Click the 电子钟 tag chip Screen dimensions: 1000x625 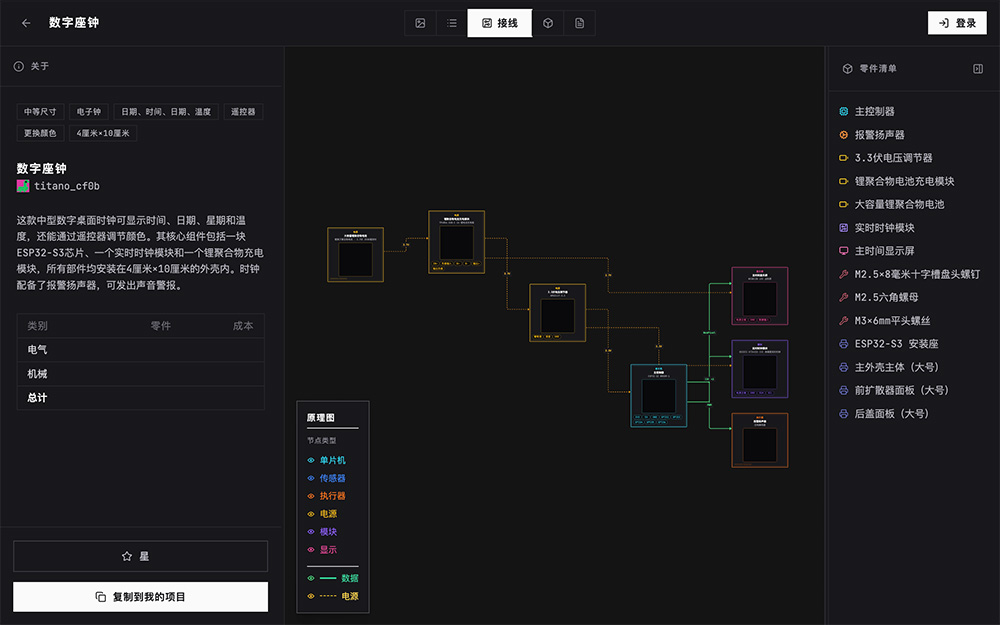(88, 111)
